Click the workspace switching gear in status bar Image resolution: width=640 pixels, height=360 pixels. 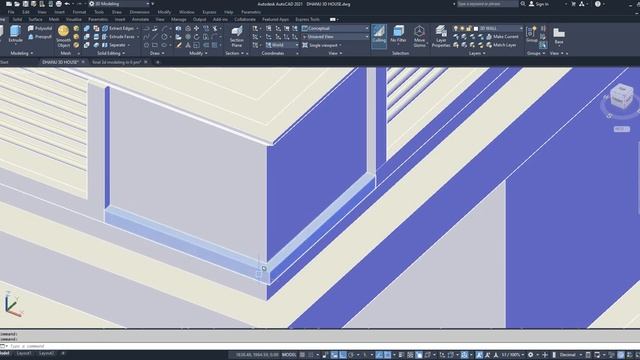[531, 355]
